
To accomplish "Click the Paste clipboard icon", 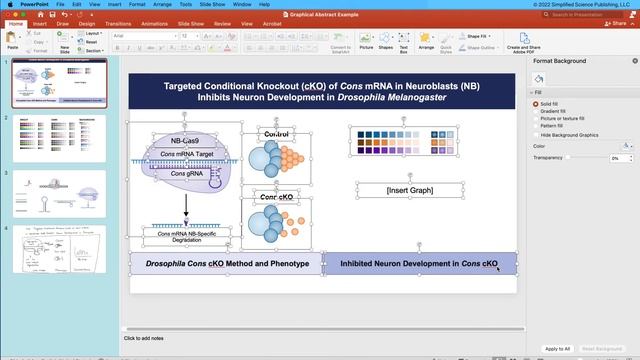I will [x=12, y=38].
